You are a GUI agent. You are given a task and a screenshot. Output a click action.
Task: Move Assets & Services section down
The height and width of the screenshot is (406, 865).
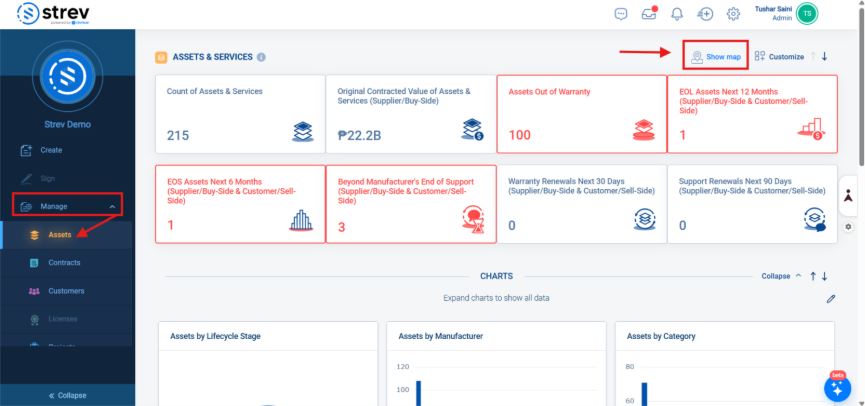(x=825, y=56)
